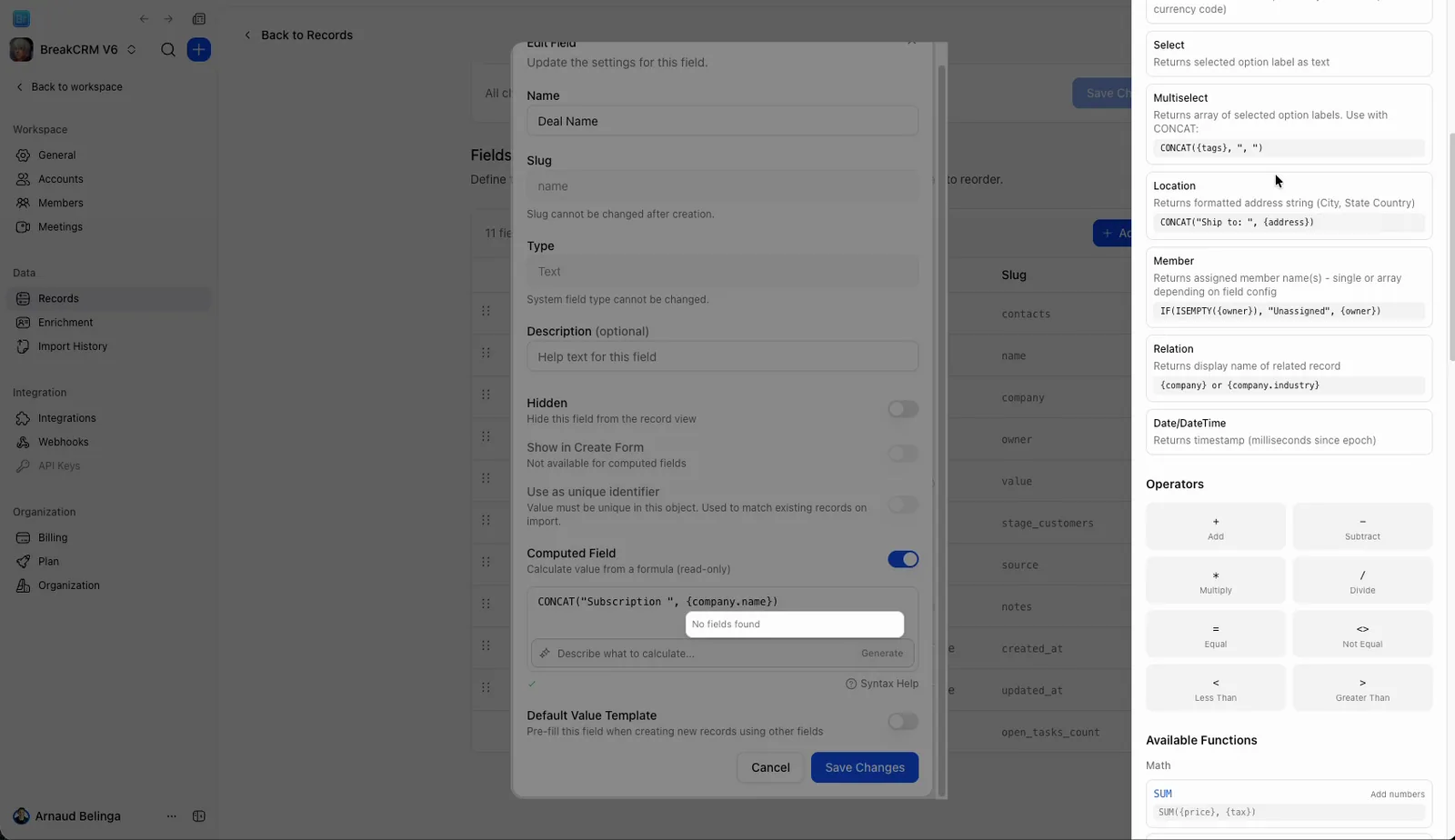This screenshot has height=840, width=1455.
Task: Toggle Use as unique identifier switch
Action: [x=903, y=505]
